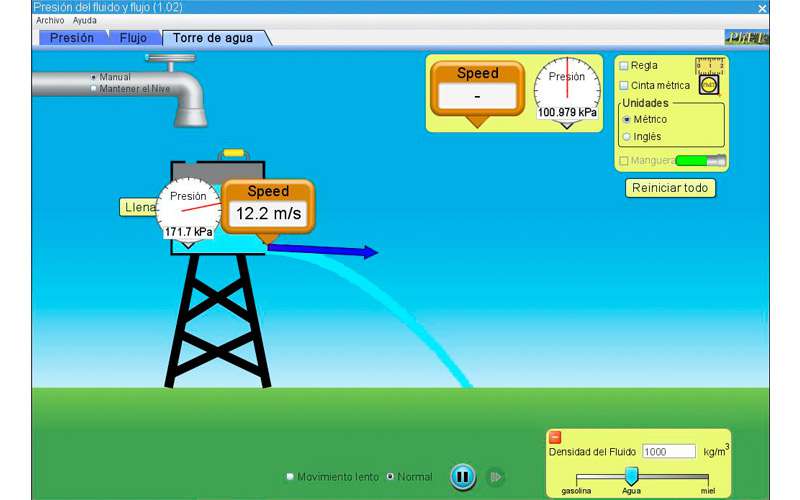
Task: Click the PhET logo
Action: (746, 38)
